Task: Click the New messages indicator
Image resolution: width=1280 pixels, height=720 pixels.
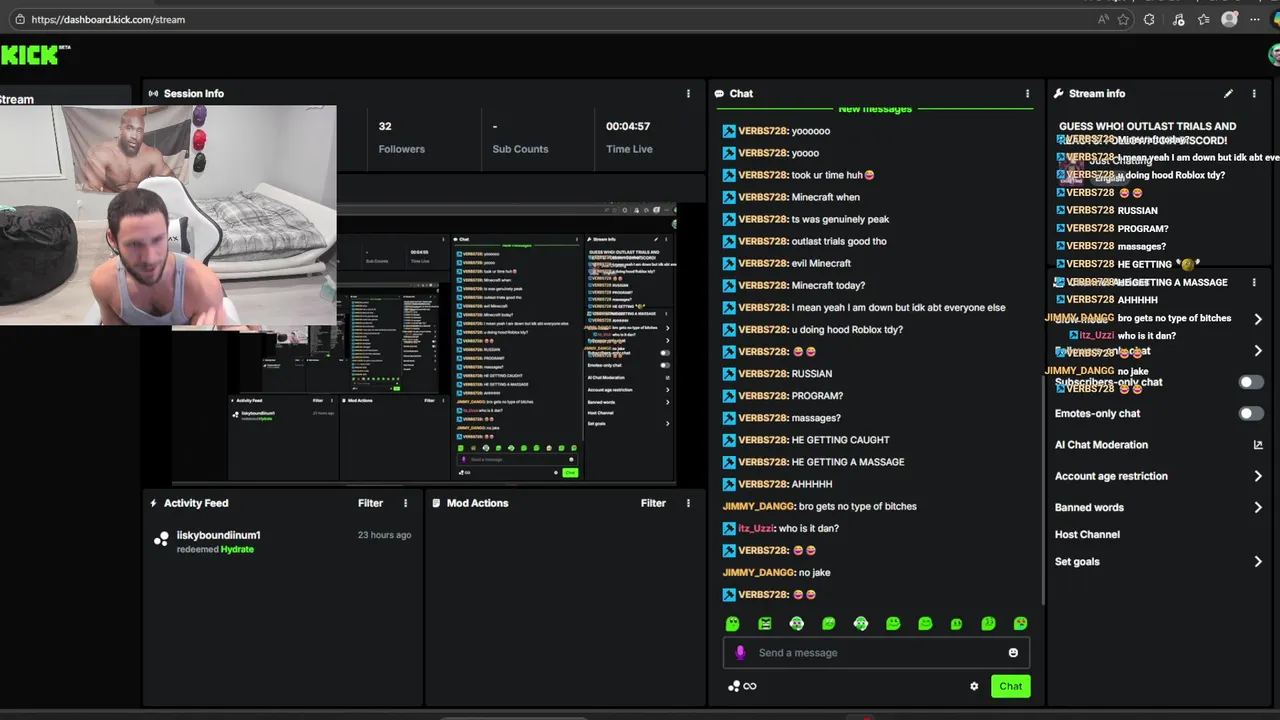Action: coord(875,108)
